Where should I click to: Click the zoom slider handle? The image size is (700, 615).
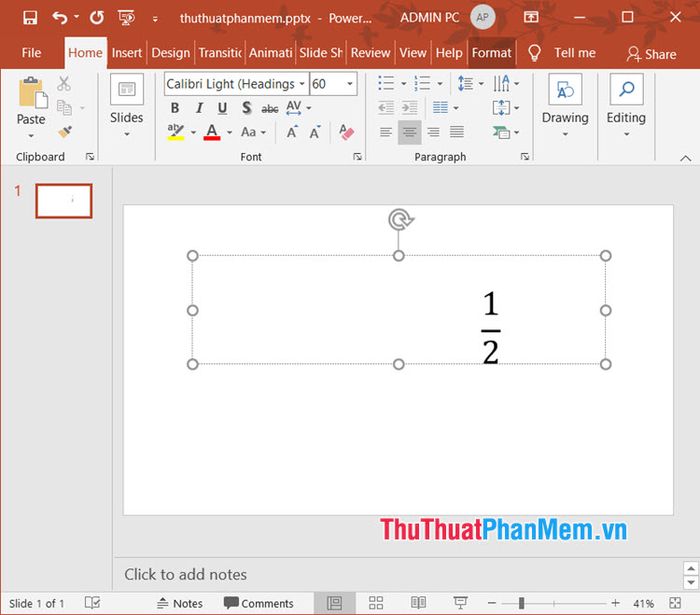point(521,603)
